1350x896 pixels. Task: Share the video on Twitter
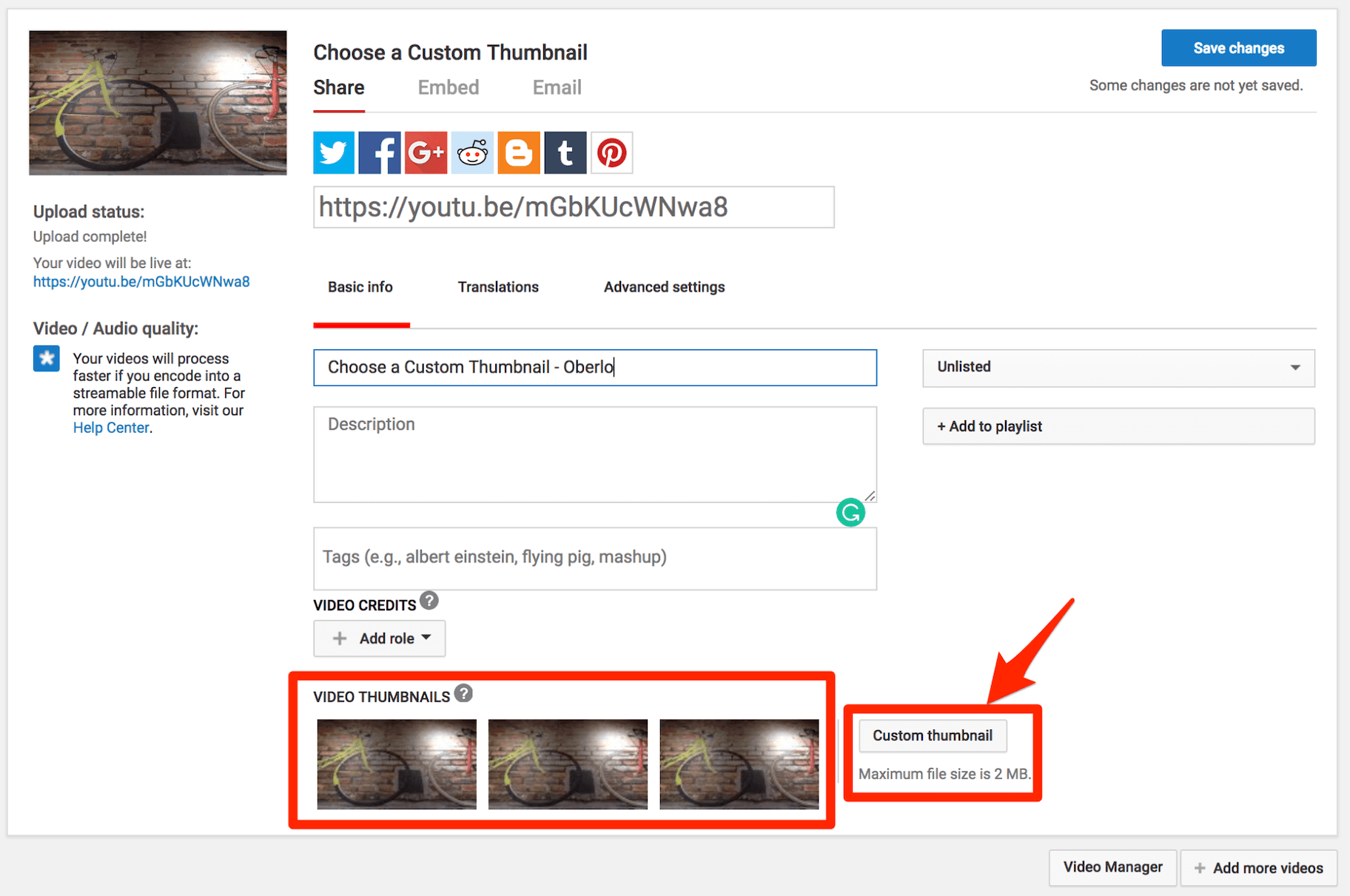333,152
